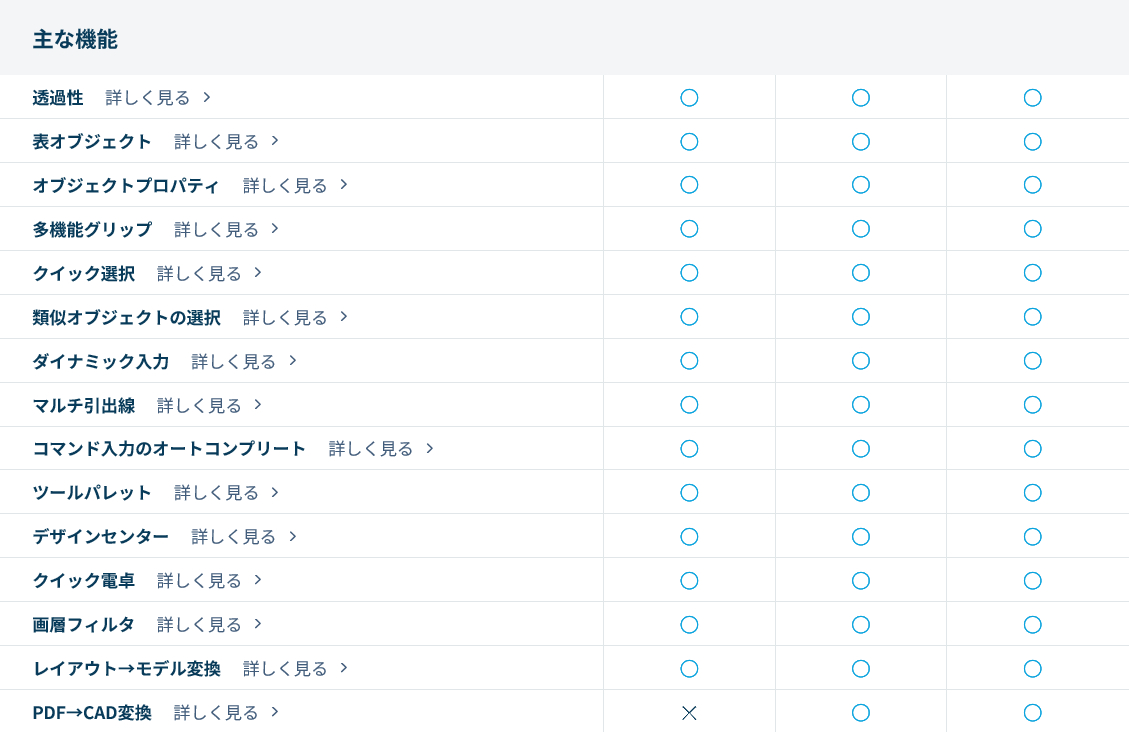Open 詳しく見る for クイック電卓
This screenshot has height=732, width=1129.
pos(199,580)
